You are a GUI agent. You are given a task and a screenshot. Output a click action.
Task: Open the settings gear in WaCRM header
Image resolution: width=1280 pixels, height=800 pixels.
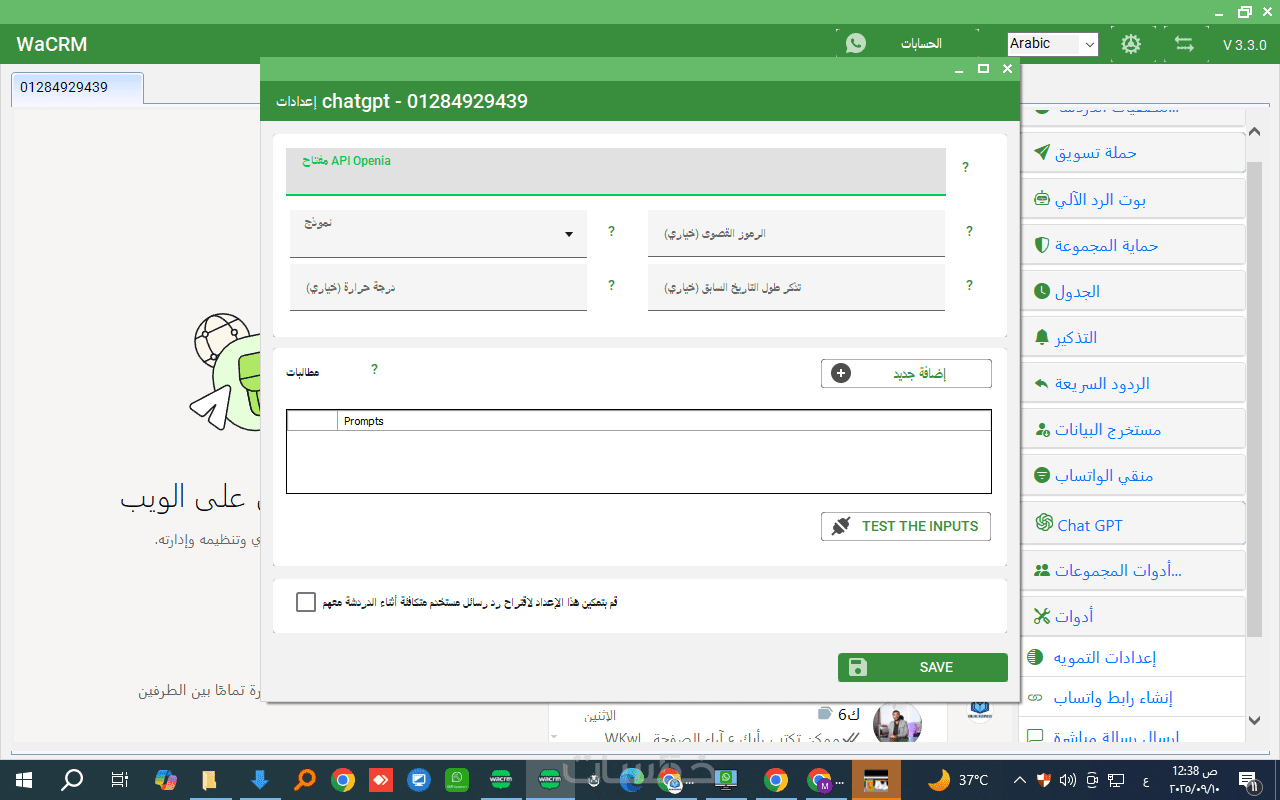(x=1131, y=44)
